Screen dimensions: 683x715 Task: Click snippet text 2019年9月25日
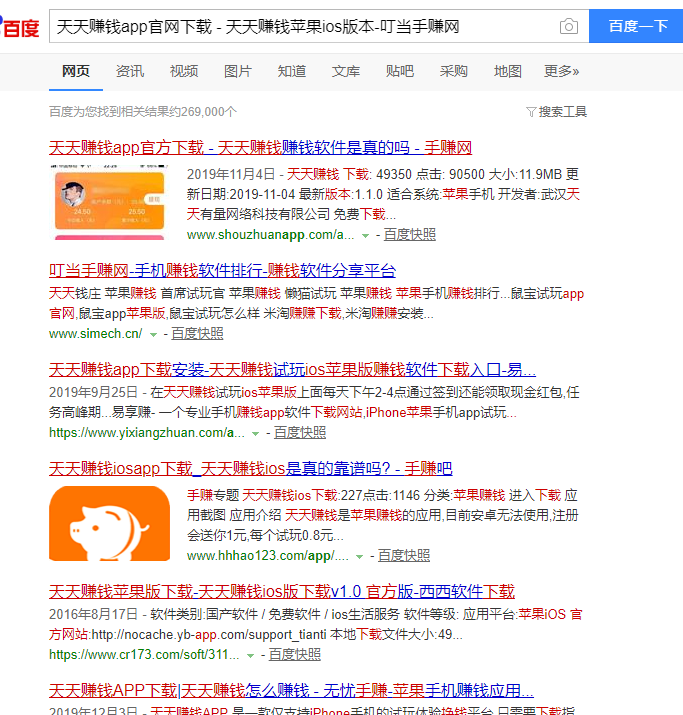click(93, 392)
